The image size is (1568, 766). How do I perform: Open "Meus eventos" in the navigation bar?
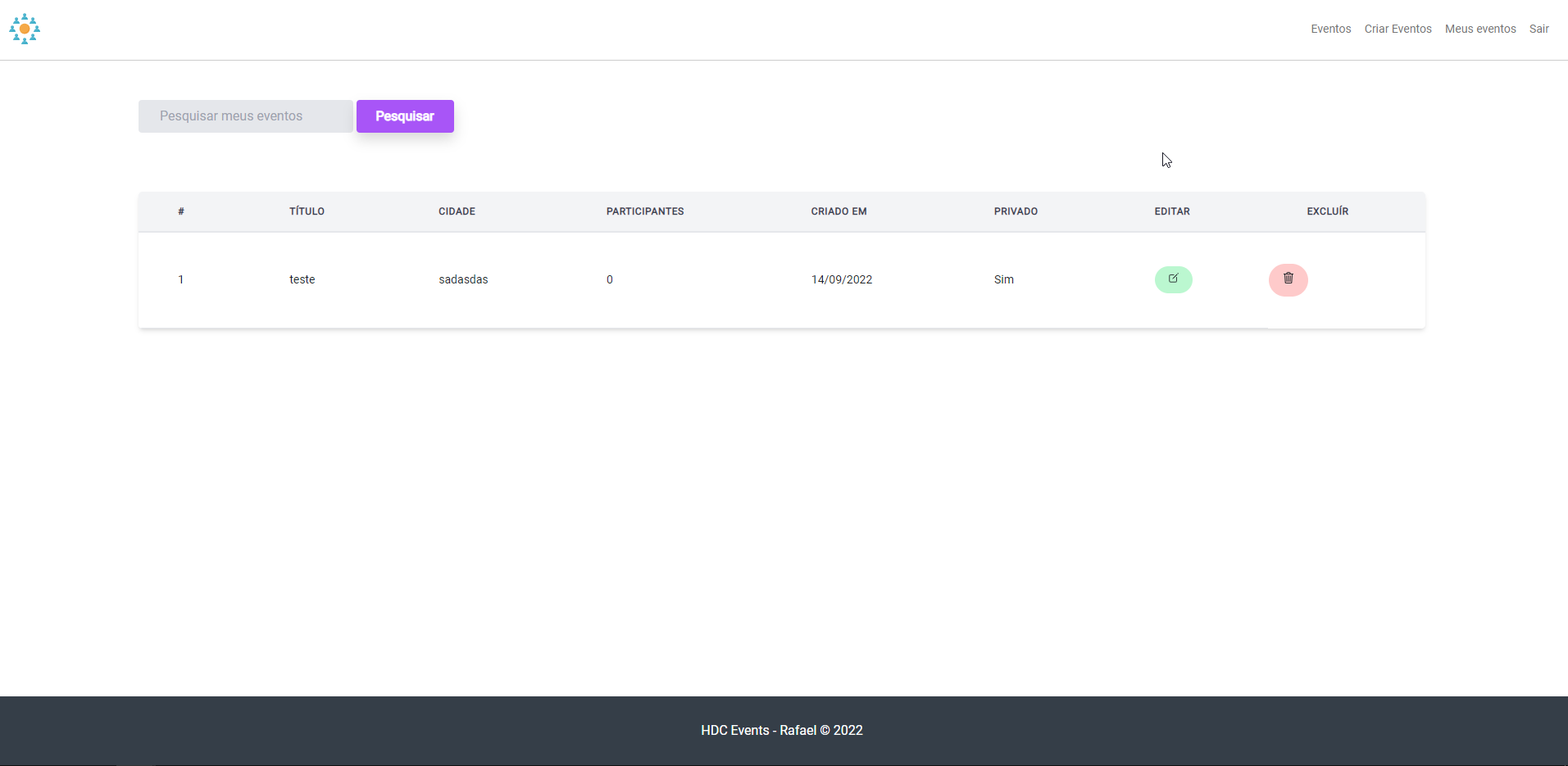coord(1480,29)
